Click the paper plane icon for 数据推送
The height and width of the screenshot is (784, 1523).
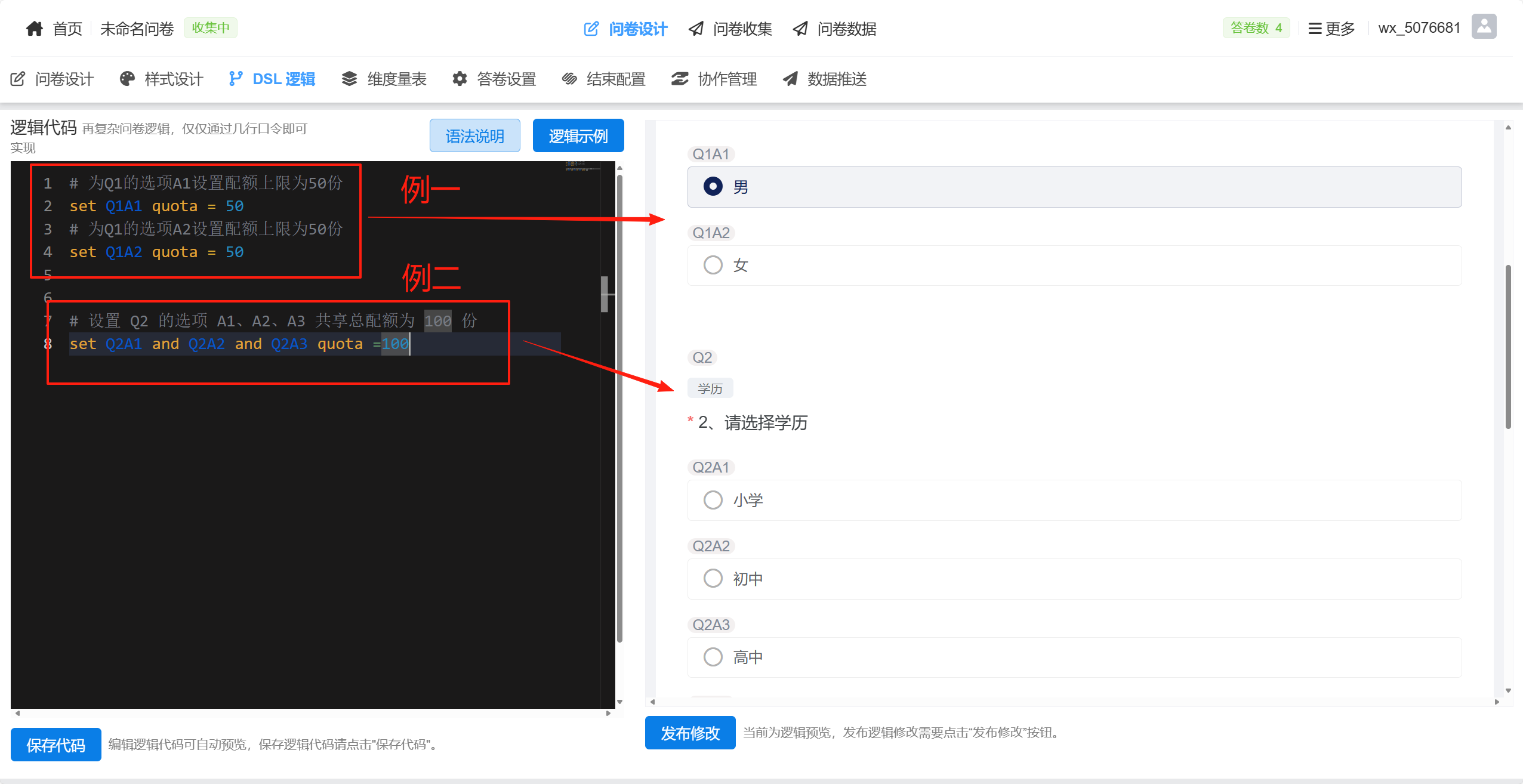pos(790,79)
